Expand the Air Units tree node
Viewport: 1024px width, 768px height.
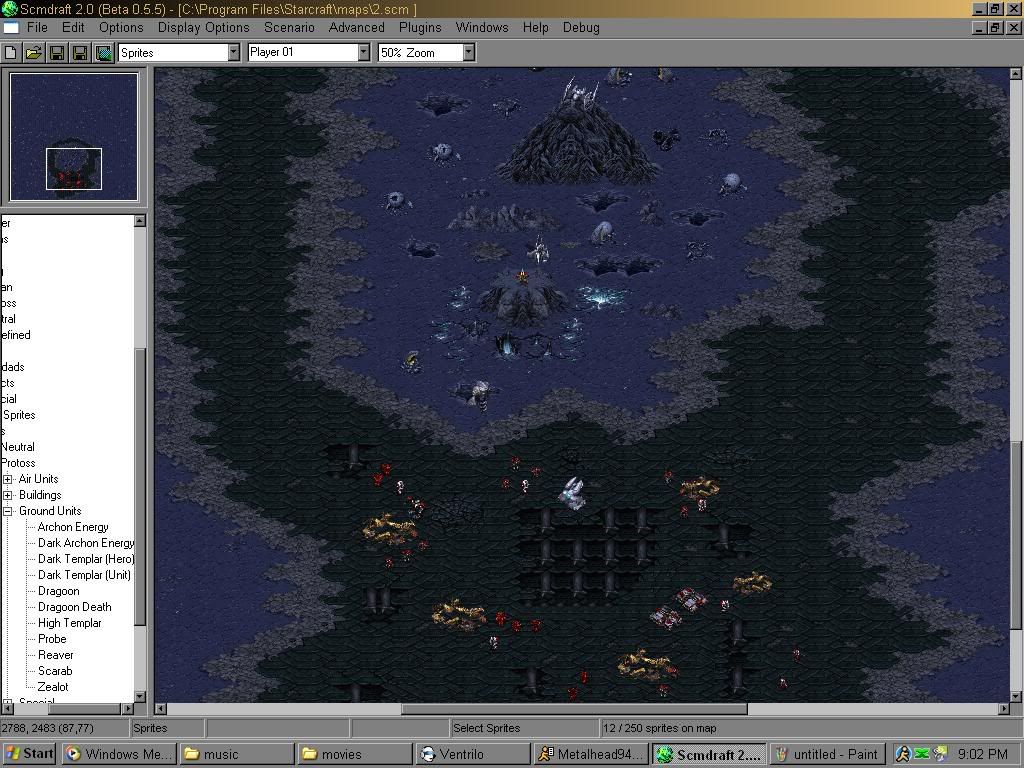[8, 479]
